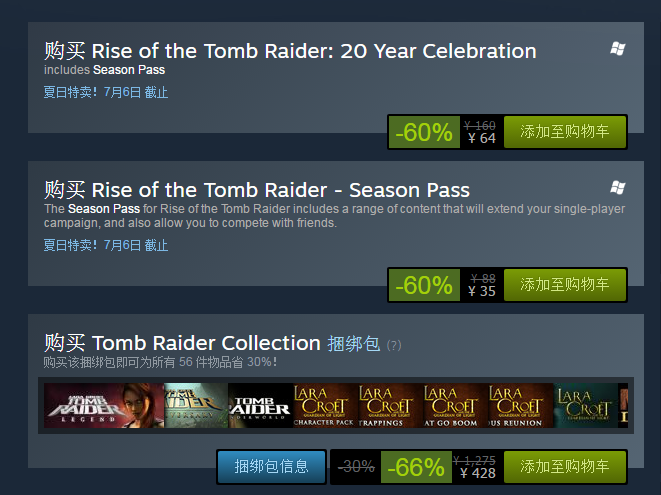Open Tomb Raider Underworld thumbnail
The width and height of the screenshot is (661, 495).
pyautogui.click(x=260, y=405)
